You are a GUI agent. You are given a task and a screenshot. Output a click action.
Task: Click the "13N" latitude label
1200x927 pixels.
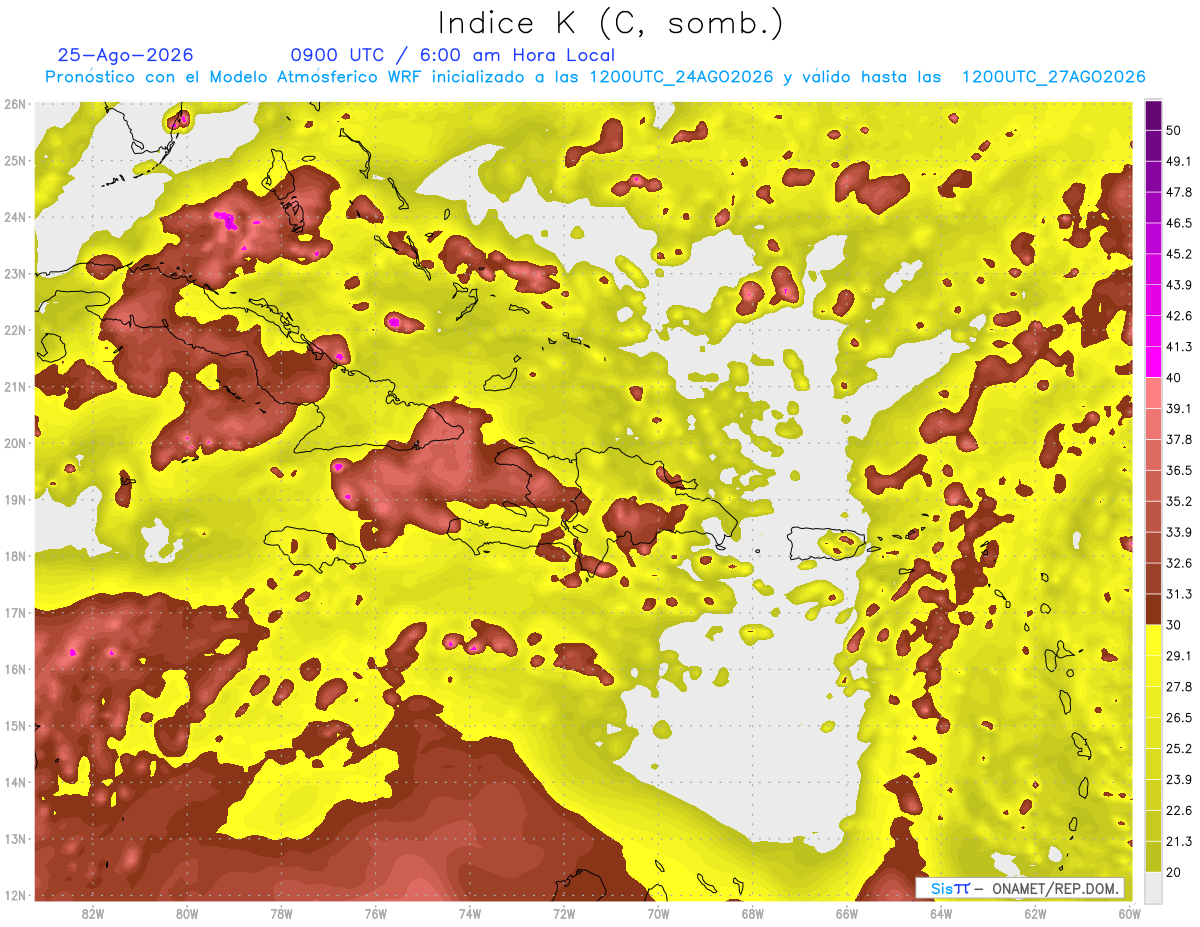click(14, 838)
